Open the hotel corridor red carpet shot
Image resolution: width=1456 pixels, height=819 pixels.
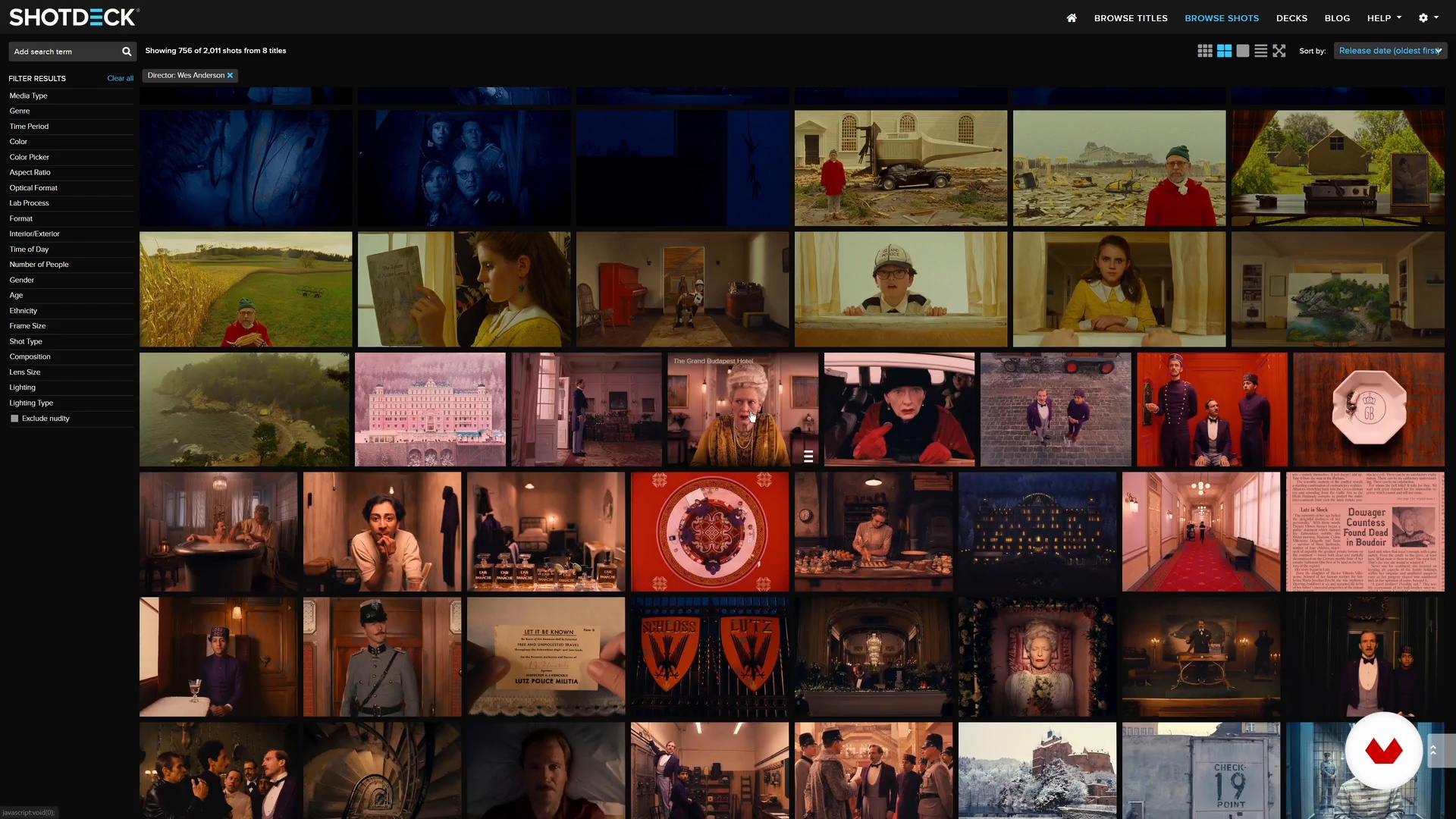pyautogui.click(x=1201, y=532)
